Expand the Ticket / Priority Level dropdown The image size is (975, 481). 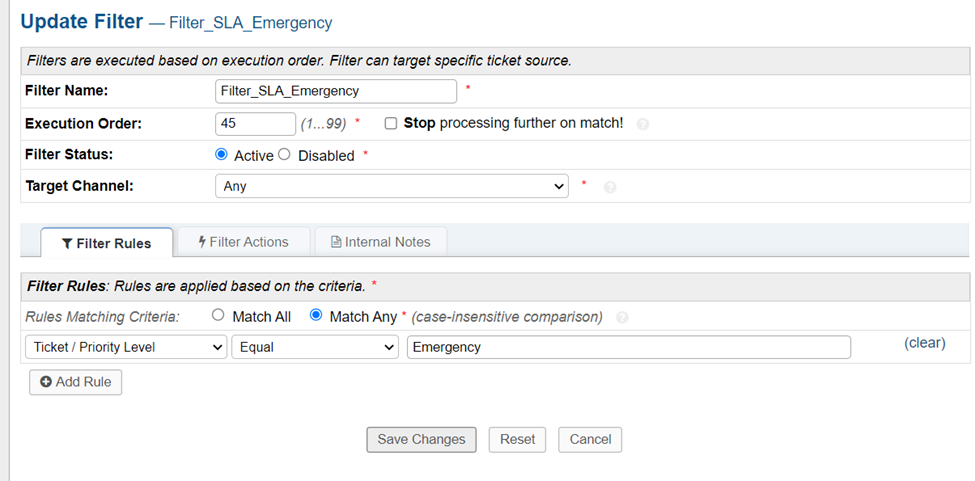tap(125, 347)
